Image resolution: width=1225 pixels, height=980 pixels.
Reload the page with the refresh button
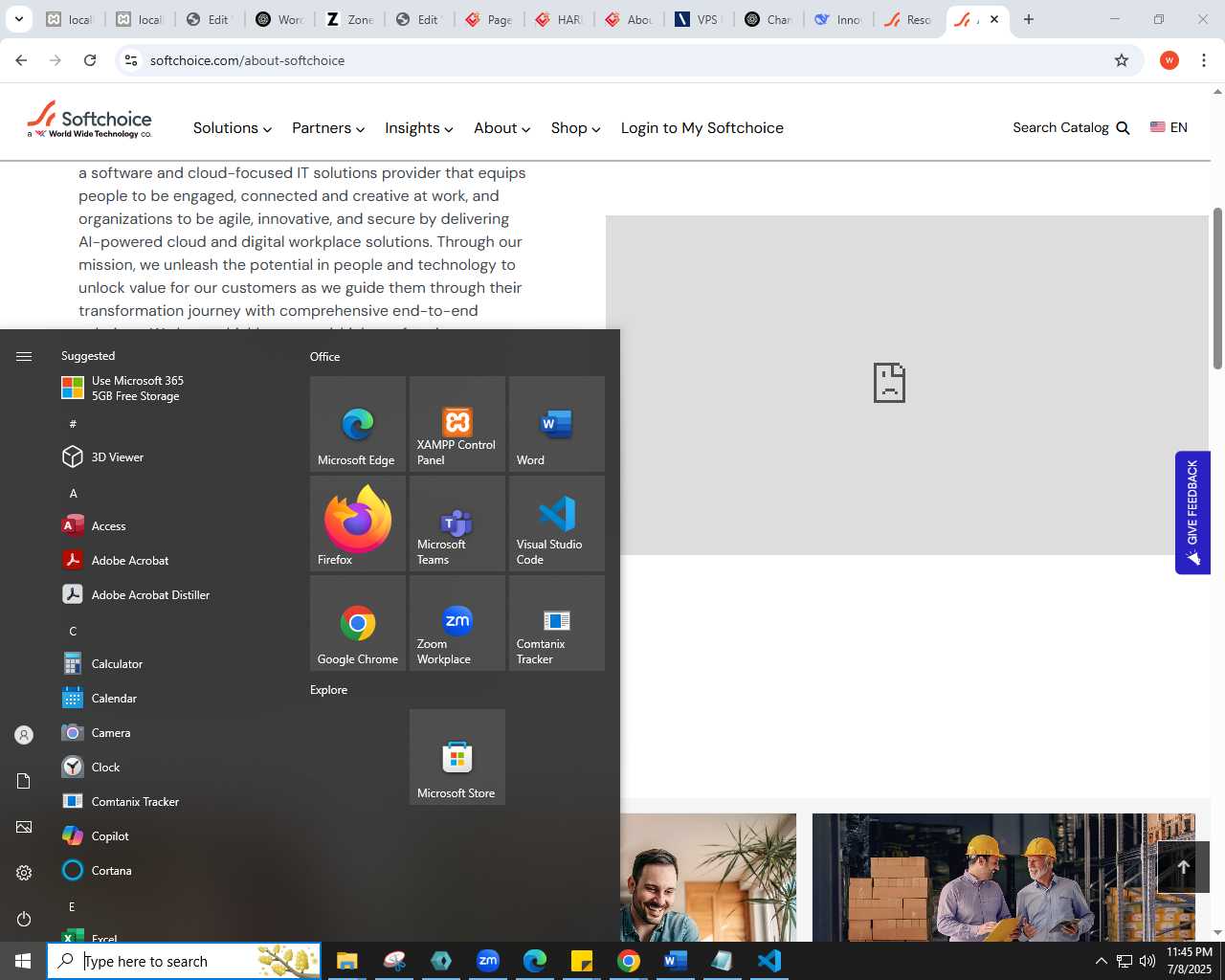click(x=90, y=60)
